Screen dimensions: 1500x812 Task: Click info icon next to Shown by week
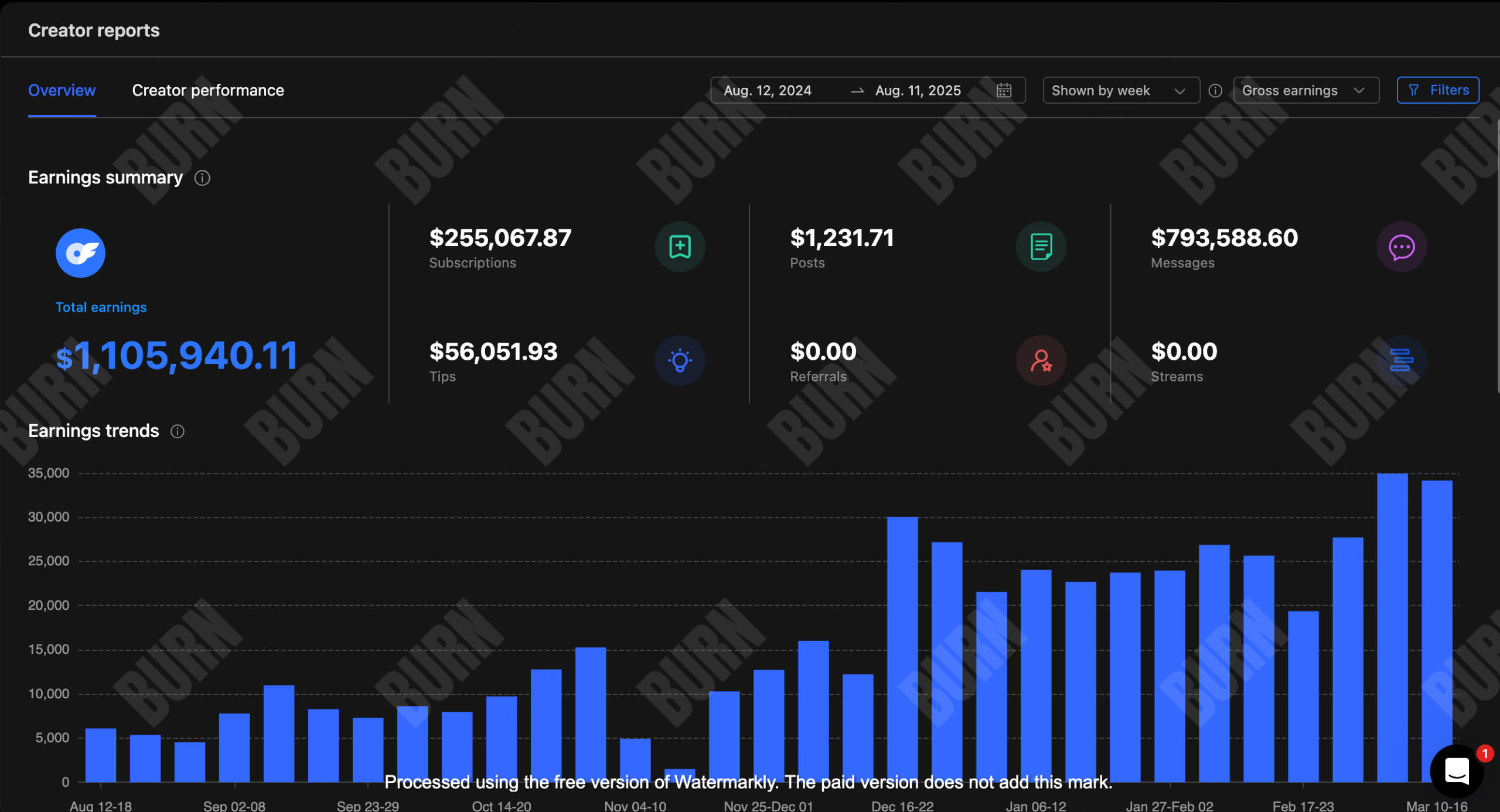point(1216,90)
